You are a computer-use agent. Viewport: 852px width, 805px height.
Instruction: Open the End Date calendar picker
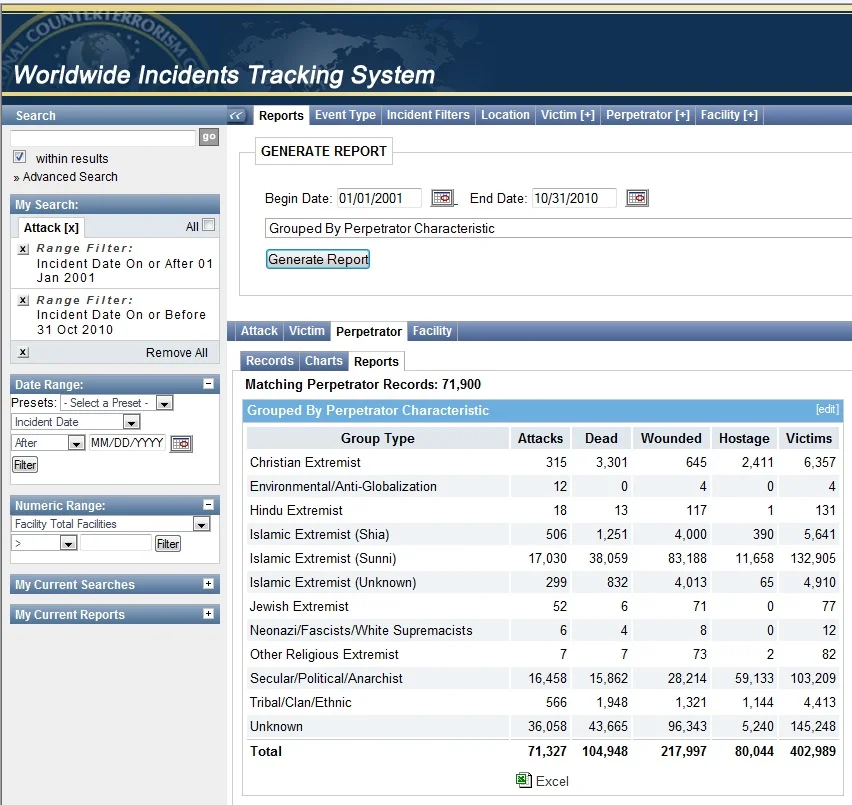(637, 198)
